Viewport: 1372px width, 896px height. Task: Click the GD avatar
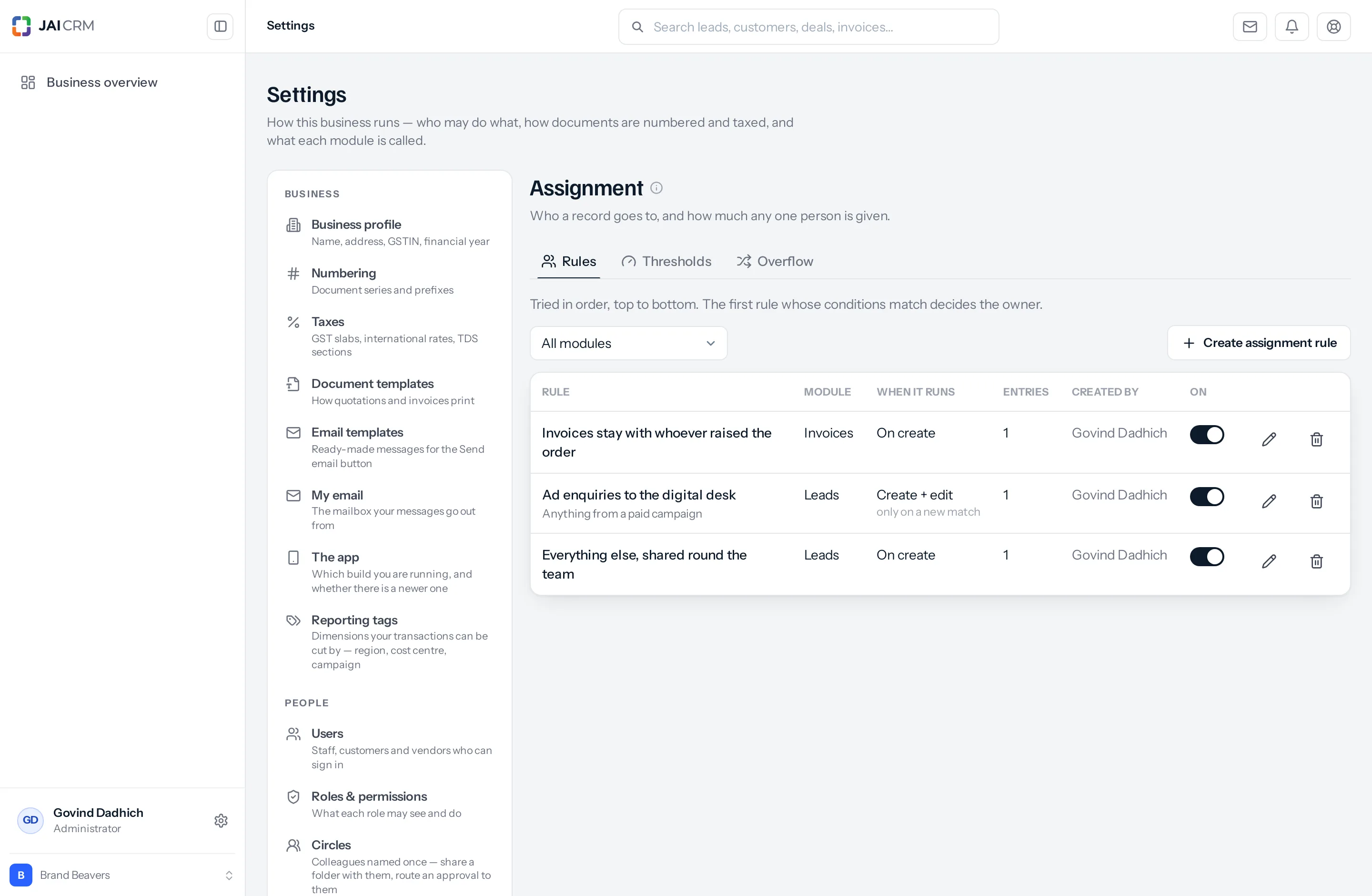(30, 821)
